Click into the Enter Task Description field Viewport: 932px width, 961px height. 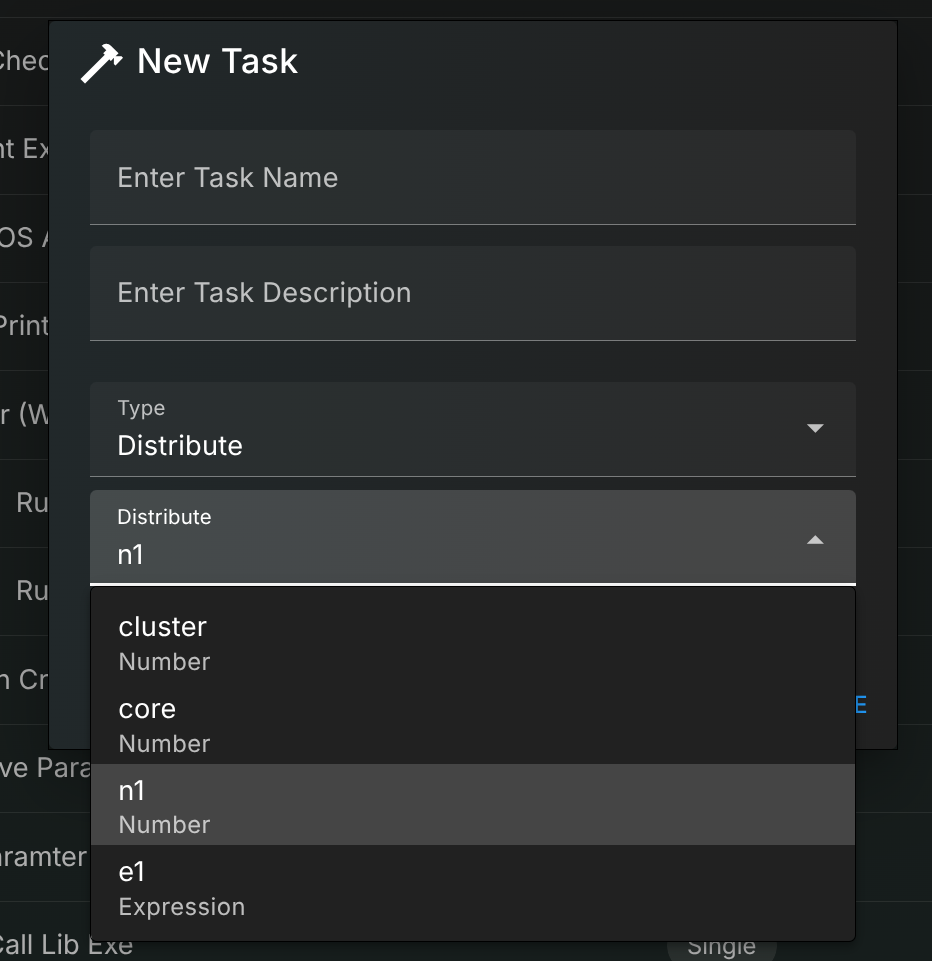pyautogui.click(x=472, y=293)
